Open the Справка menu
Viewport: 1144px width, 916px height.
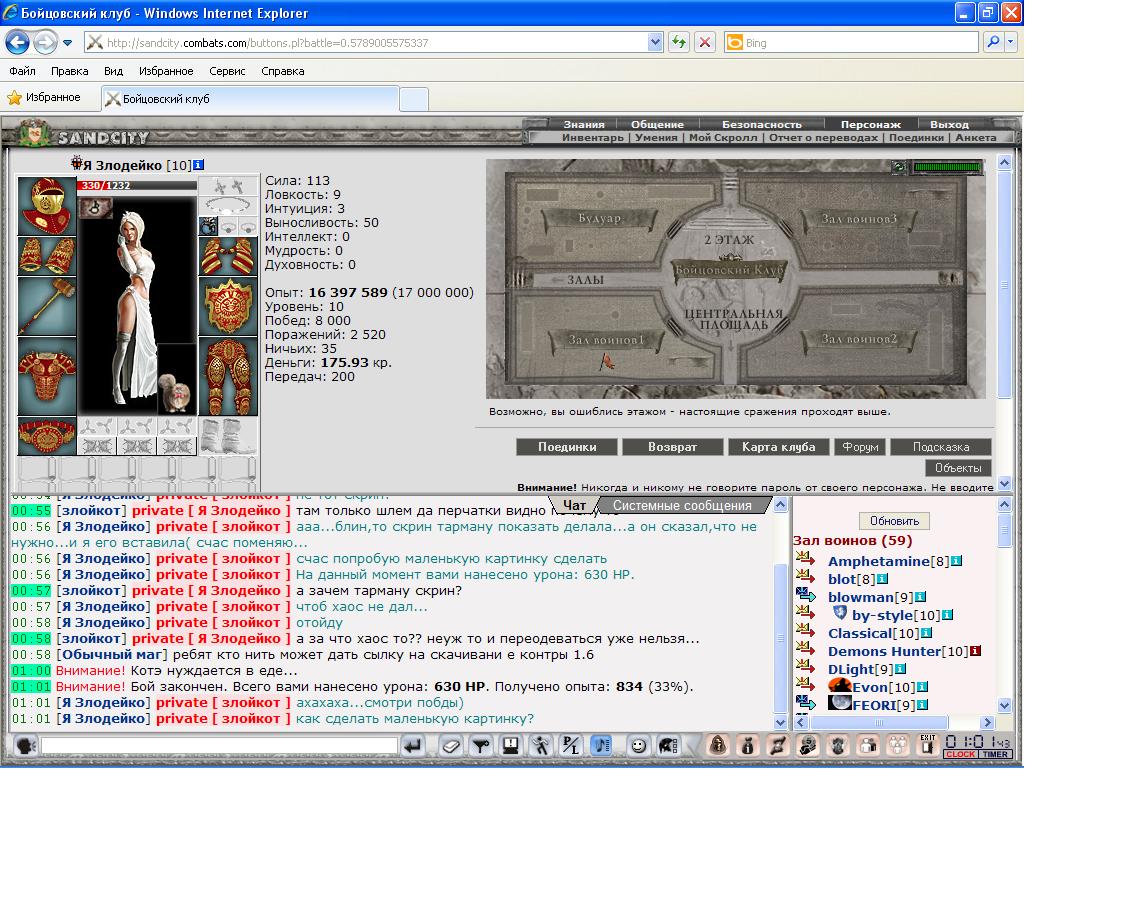pos(282,71)
